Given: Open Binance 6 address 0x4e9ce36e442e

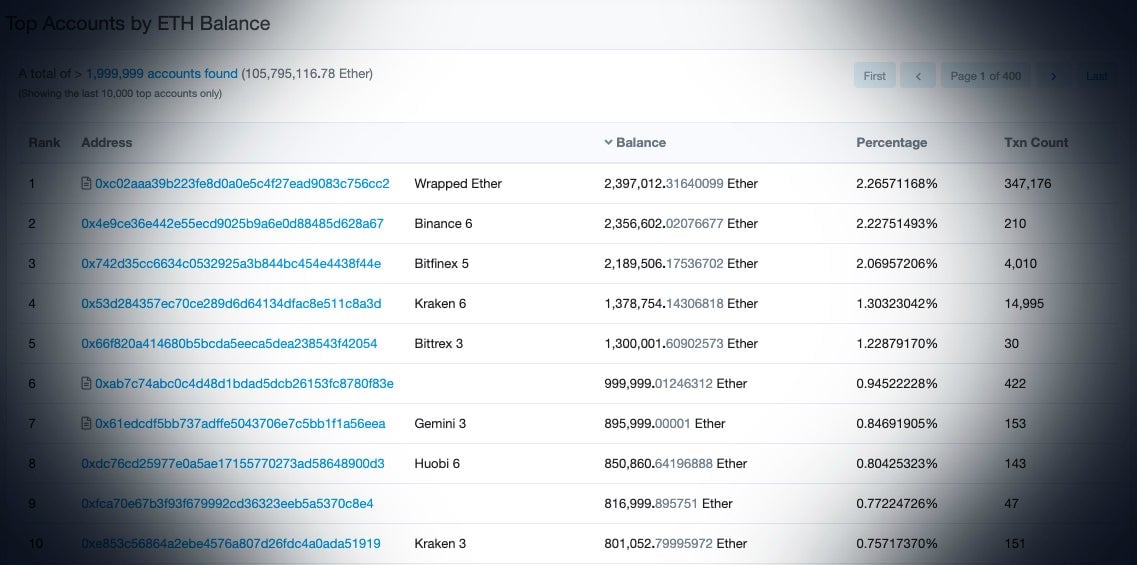Looking at the screenshot, I should [x=232, y=223].
